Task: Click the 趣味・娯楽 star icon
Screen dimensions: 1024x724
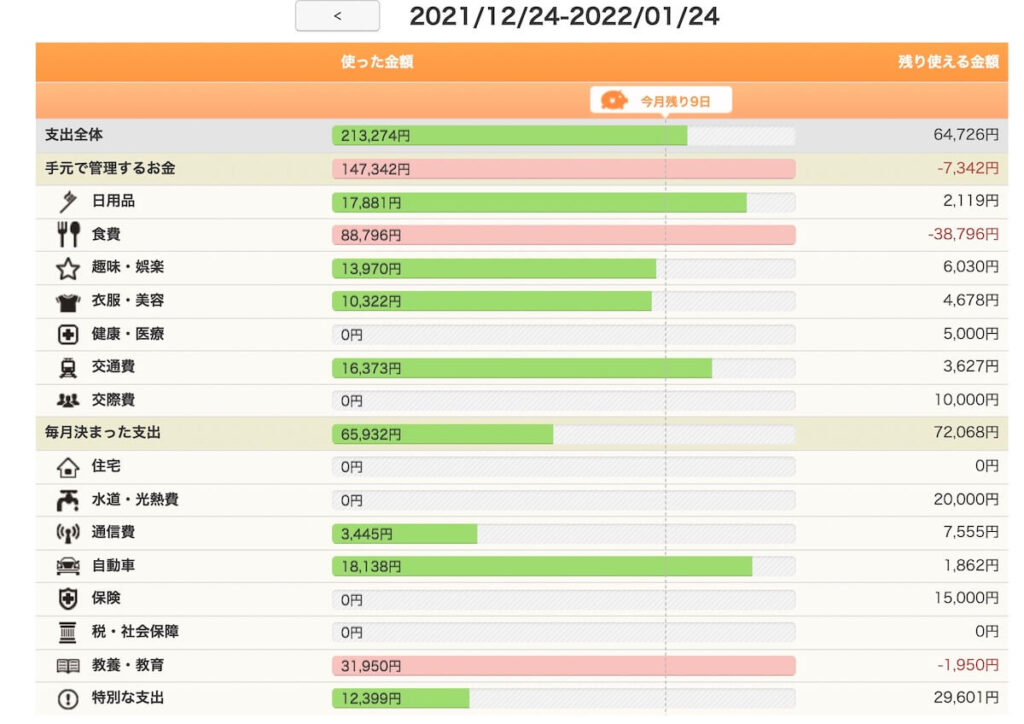Action: tap(68, 268)
